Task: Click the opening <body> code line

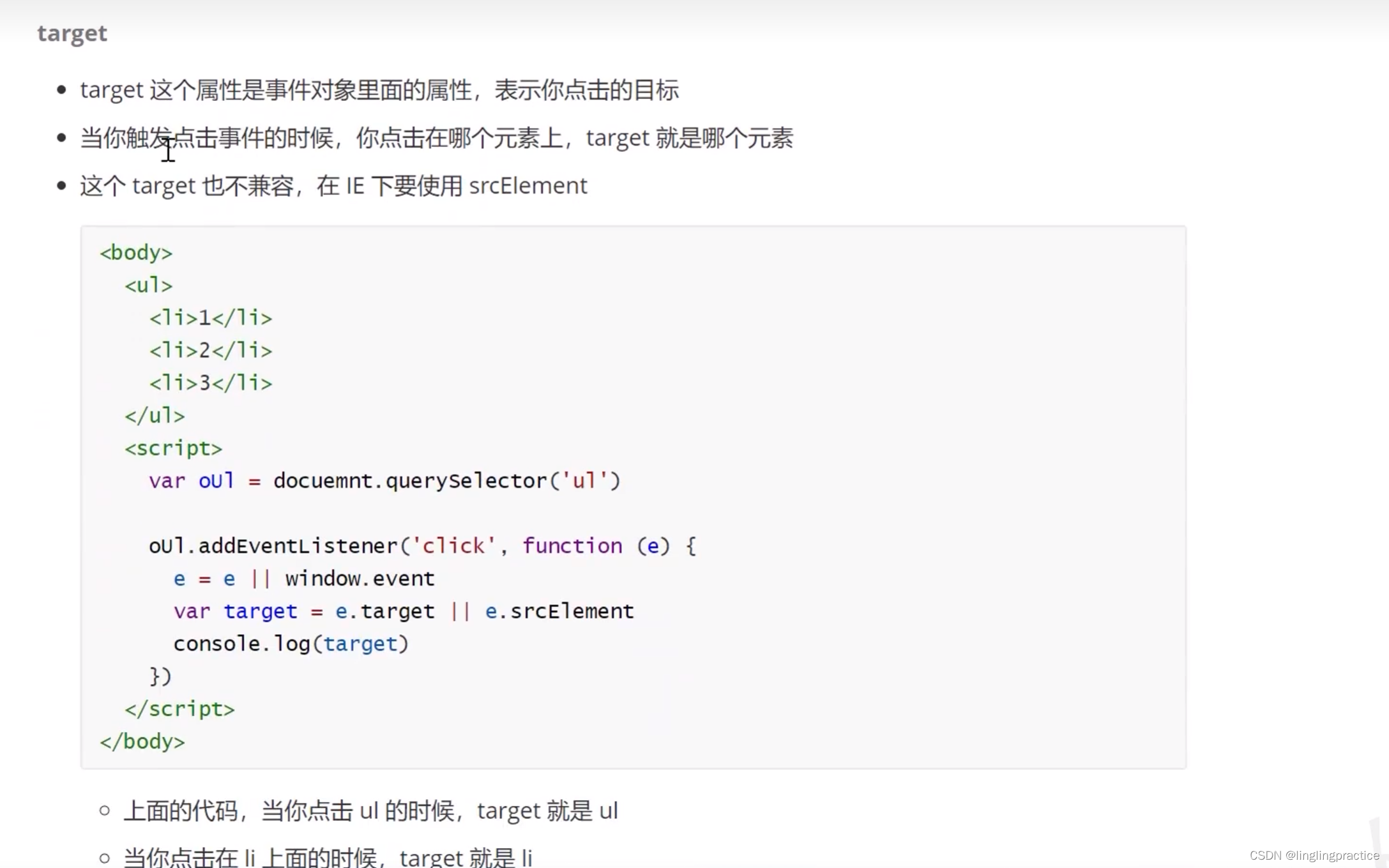Action: [136, 253]
